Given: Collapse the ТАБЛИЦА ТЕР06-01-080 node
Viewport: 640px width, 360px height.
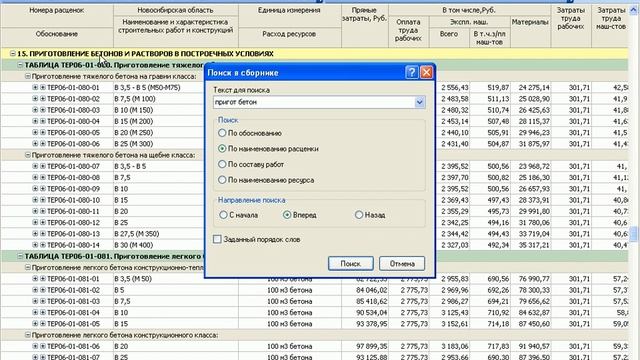Looking at the screenshot, I should pos(20,65).
